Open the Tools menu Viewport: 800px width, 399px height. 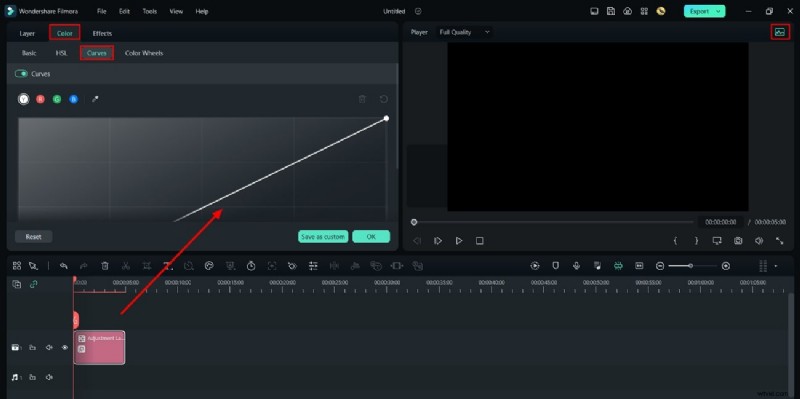(x=149, y=11)
